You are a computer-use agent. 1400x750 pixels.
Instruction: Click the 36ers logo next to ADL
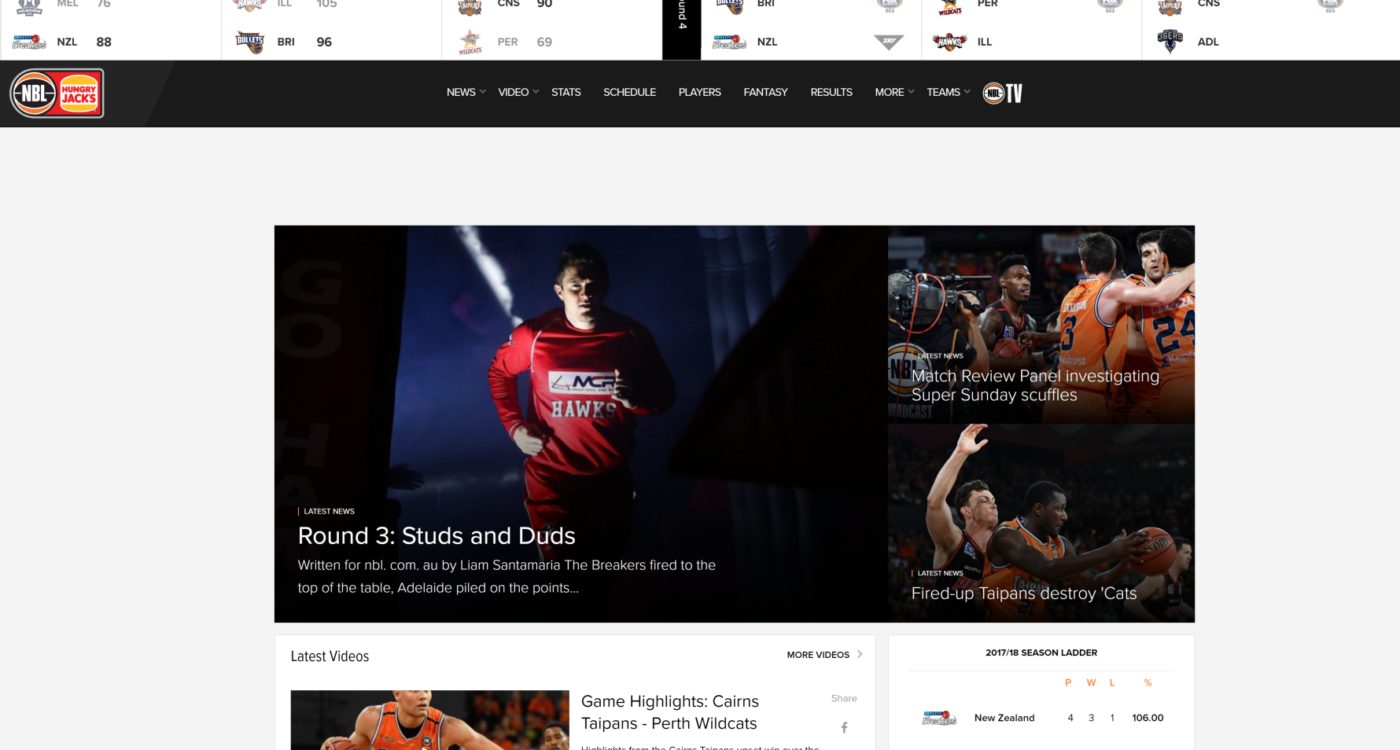[x=1170, y=41]
